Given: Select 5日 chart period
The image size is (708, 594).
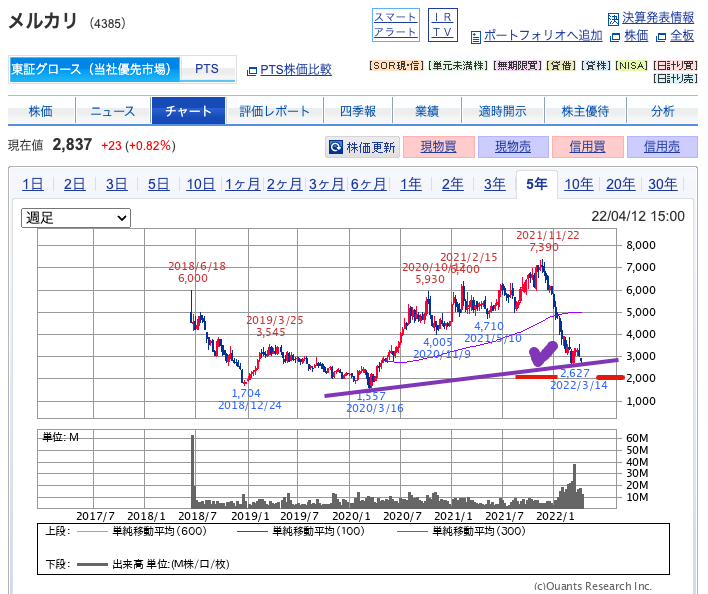Looking at the screenshot, I should [x=158, y=184].
